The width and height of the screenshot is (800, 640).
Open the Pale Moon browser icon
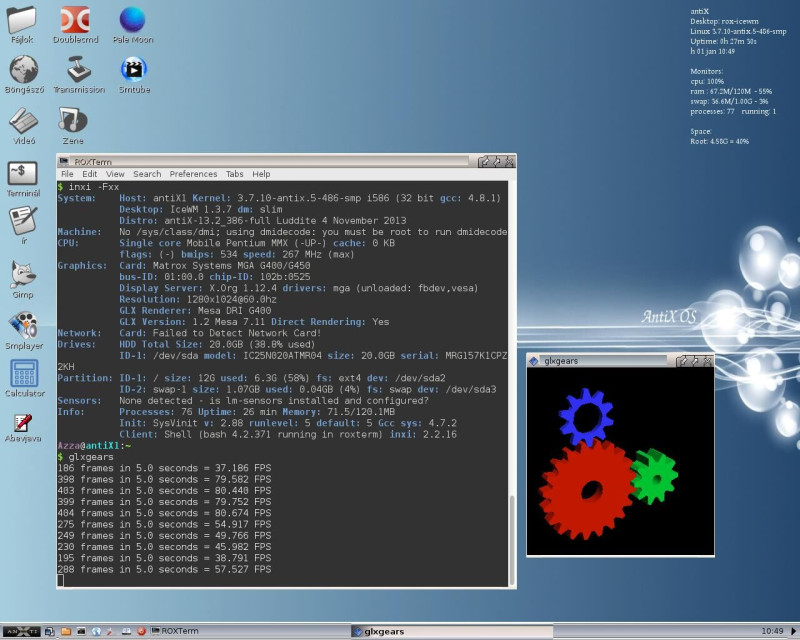[x=132, y=20]
